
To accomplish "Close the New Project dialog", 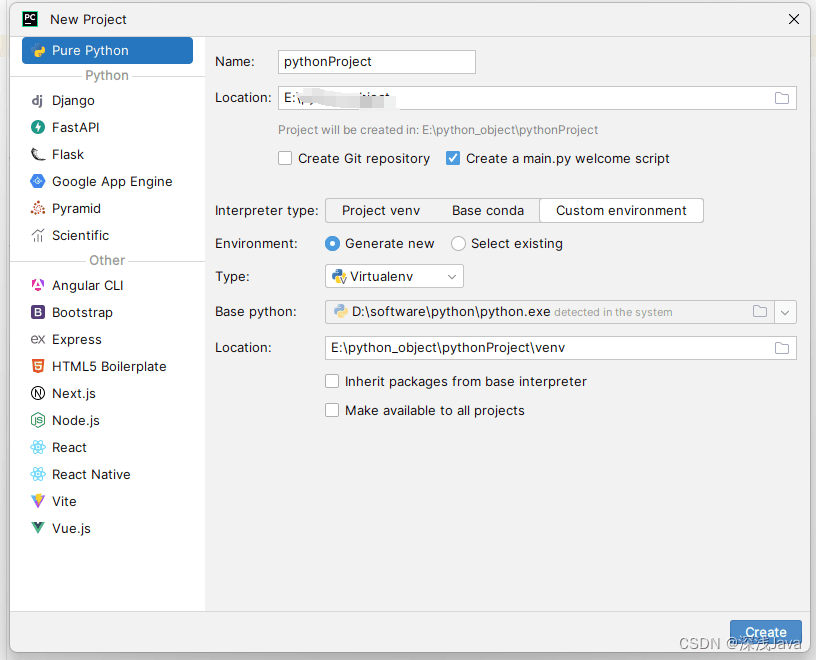I will 794,19.
